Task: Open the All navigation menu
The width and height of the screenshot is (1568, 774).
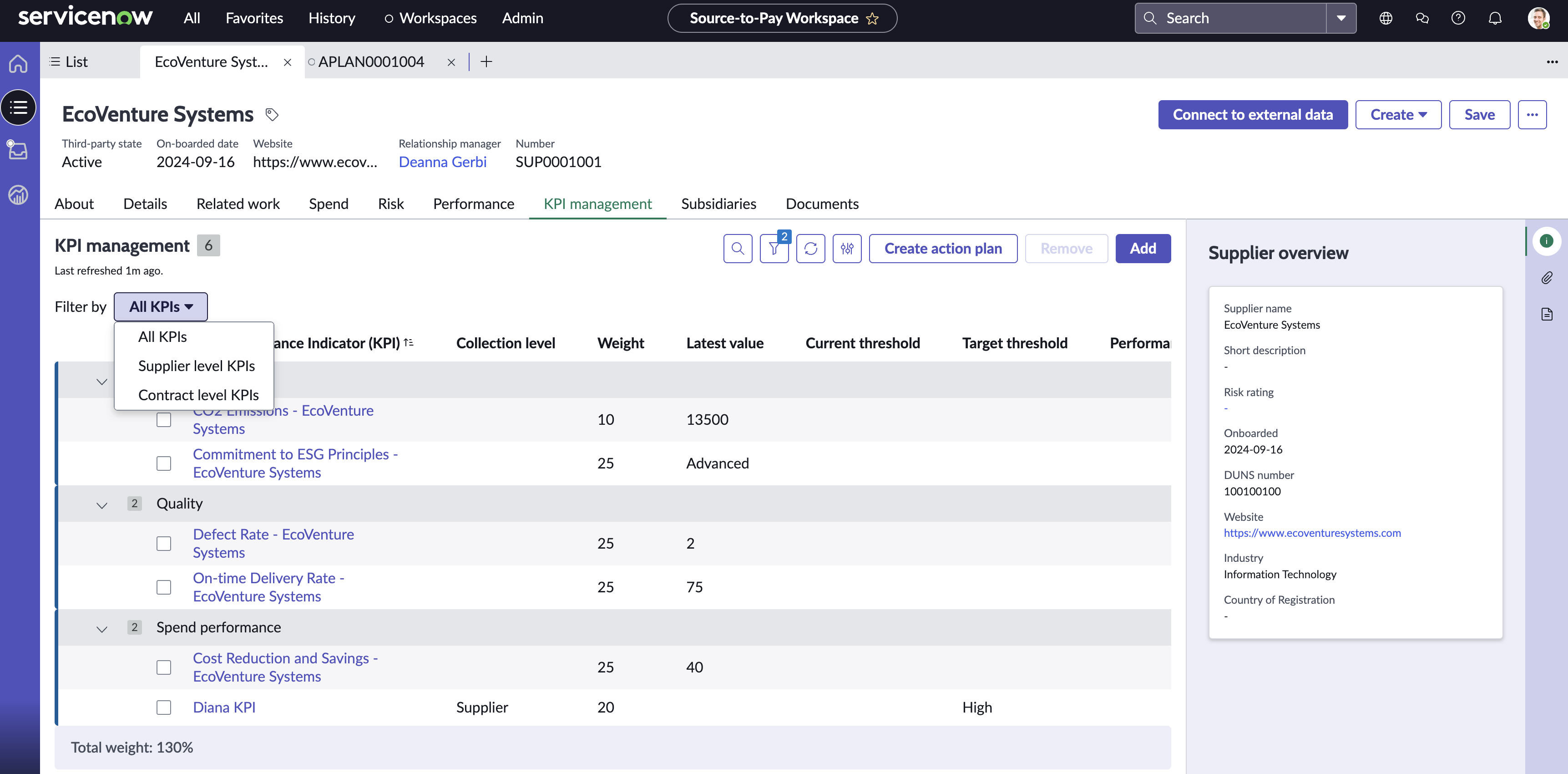Action: (x=192, y=18)
